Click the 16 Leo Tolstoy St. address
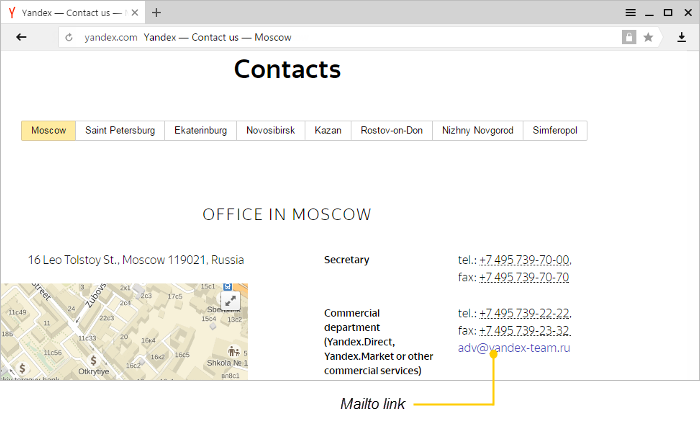The height and width of the screenshot is (430, 700). (136, 260)
